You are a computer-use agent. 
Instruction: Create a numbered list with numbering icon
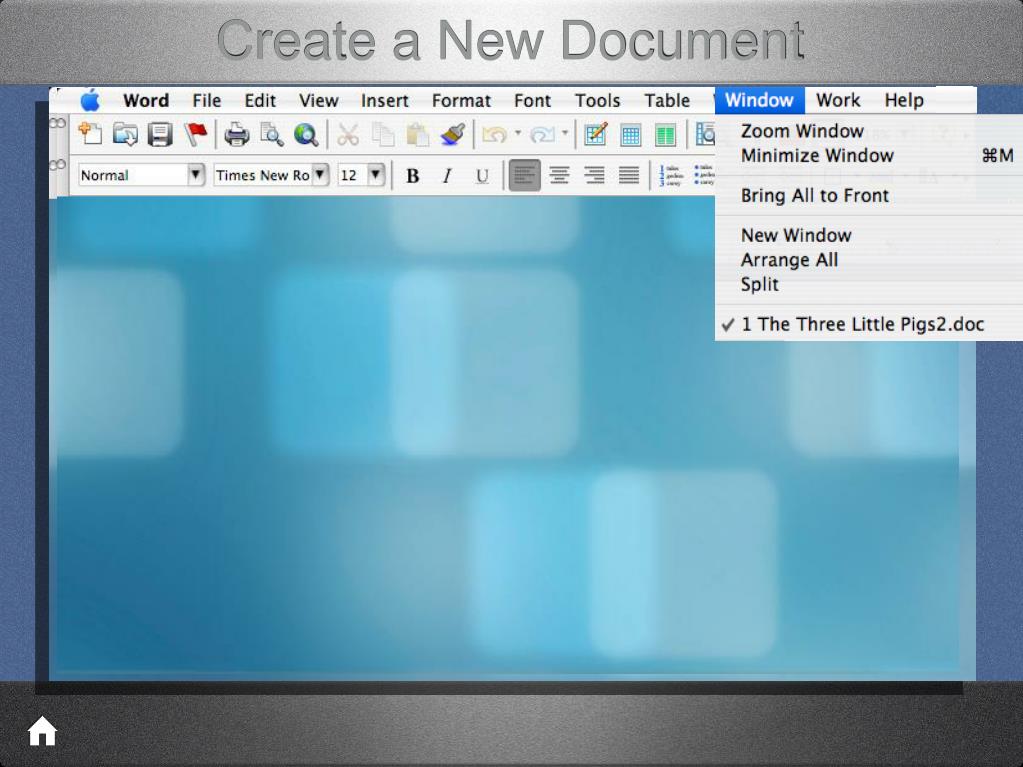671,175
